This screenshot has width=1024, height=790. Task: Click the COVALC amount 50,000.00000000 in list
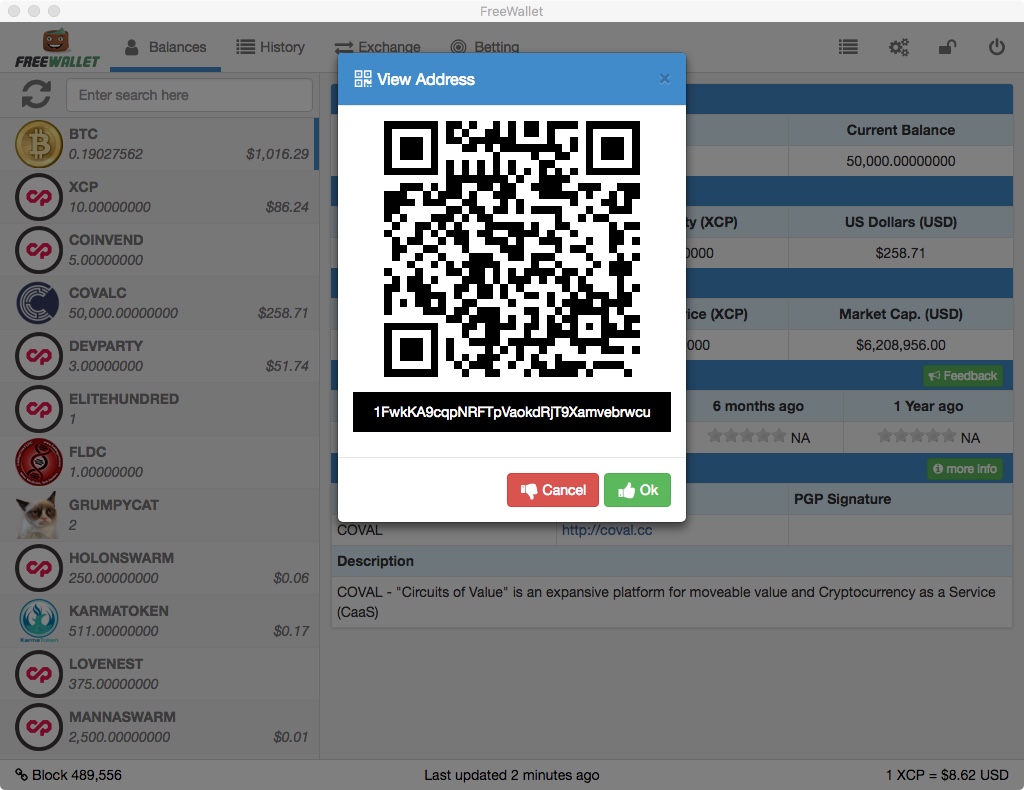(123, 313)
